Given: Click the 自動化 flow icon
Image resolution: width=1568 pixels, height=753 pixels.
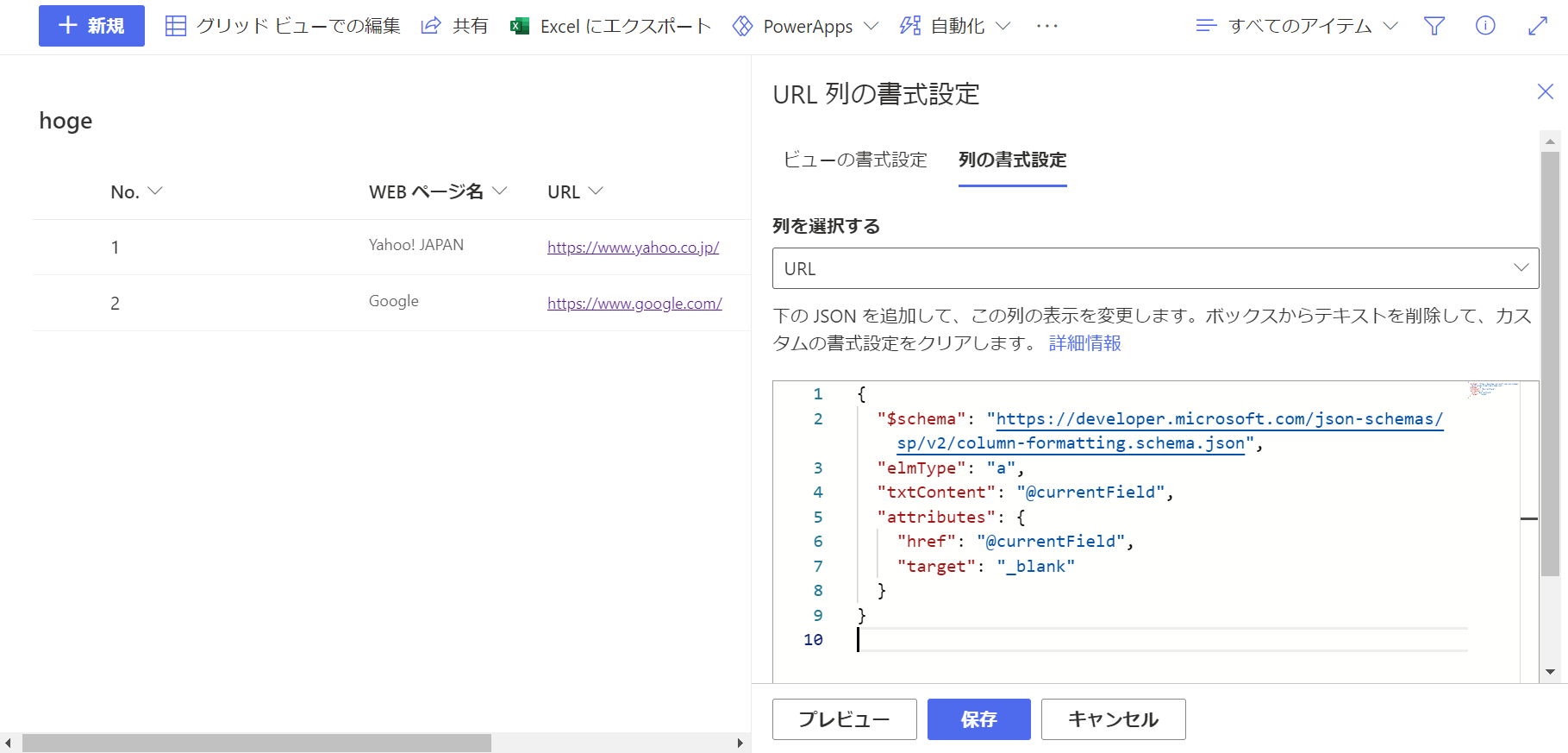Looking at the screenshot, I should 909,26.
